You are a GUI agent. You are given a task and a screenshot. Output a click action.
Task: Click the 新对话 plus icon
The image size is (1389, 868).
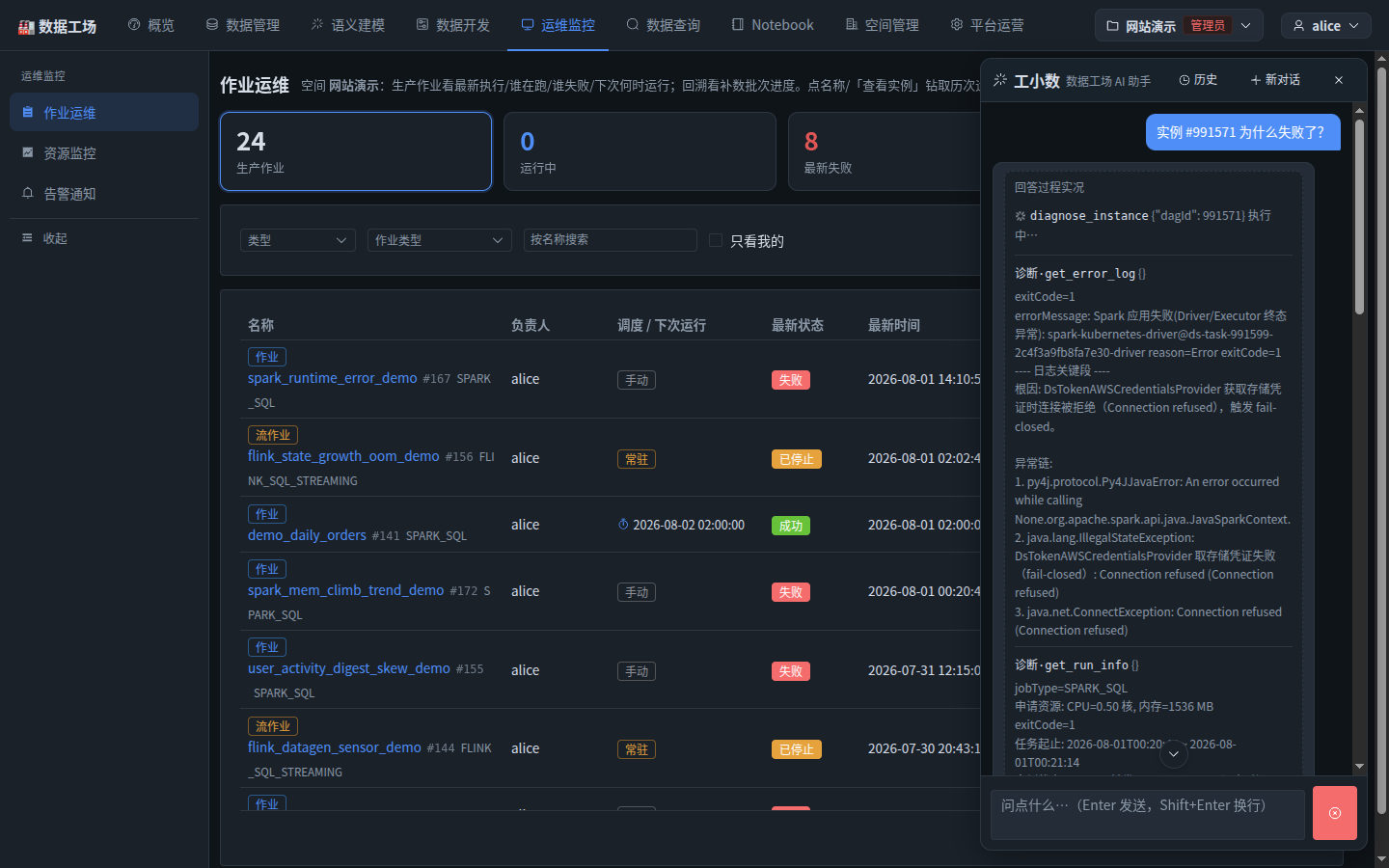1256,80
